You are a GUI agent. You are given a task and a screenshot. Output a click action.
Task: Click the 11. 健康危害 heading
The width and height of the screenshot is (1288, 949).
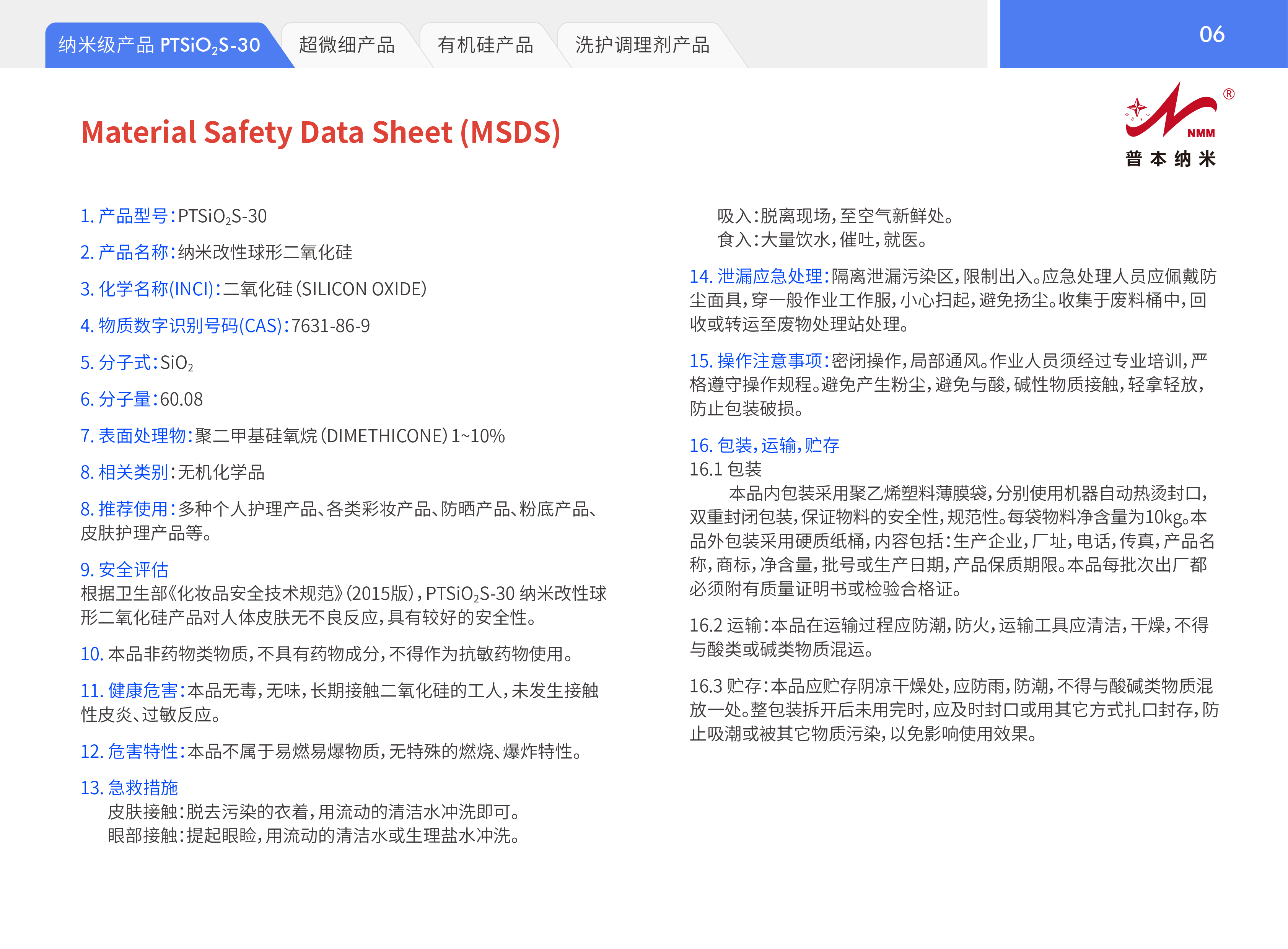pos(133,690)
